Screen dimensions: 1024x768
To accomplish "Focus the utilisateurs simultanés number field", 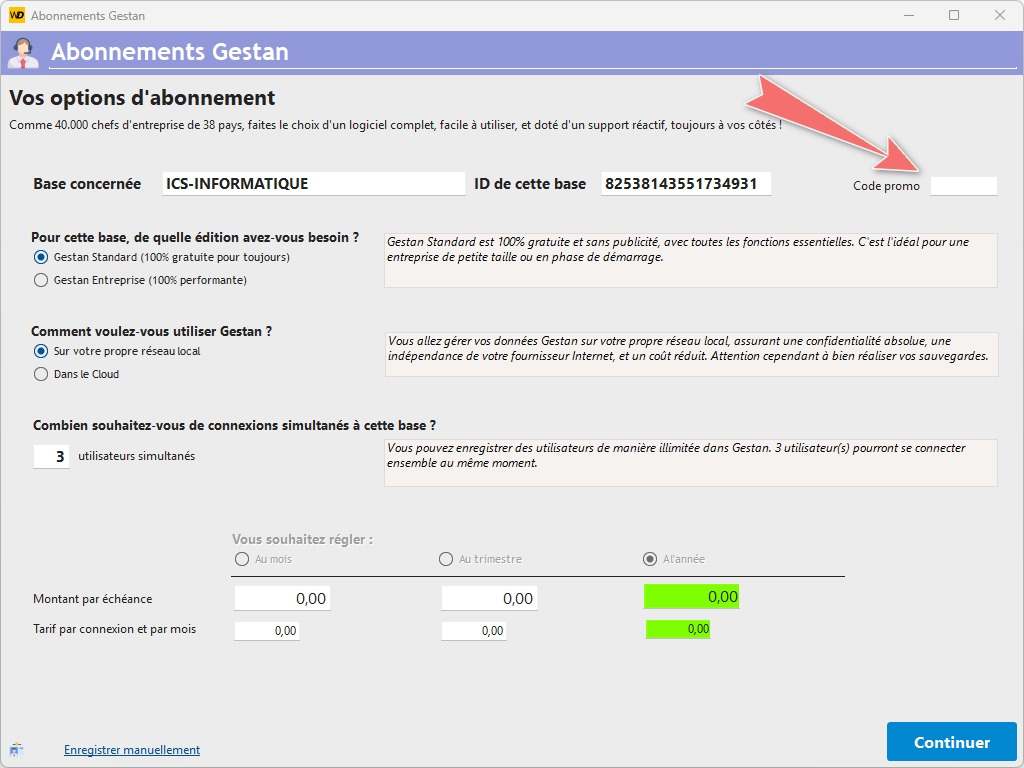I will coord(52,456).
